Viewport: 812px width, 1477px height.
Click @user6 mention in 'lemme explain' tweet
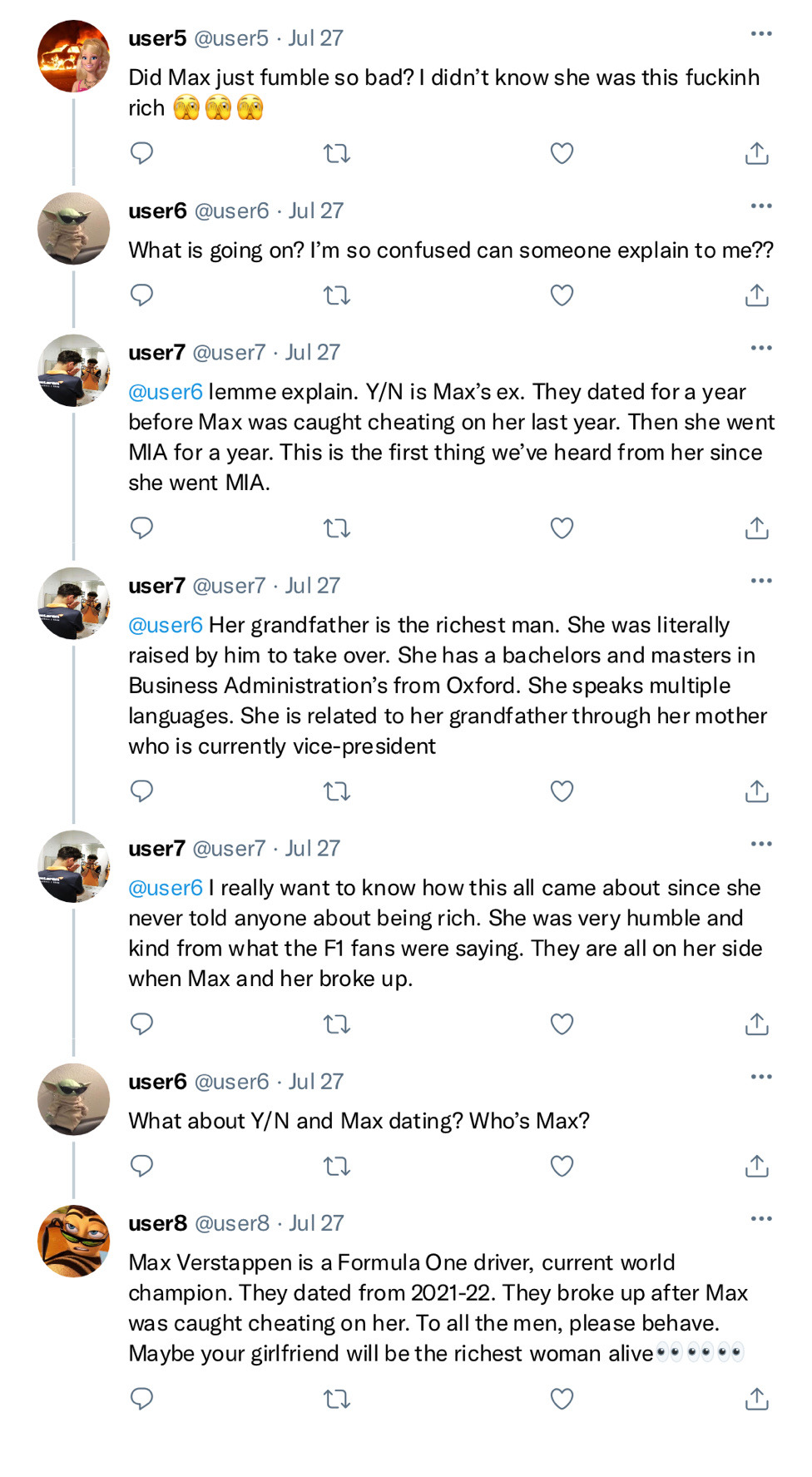click(x=166, y=392)
